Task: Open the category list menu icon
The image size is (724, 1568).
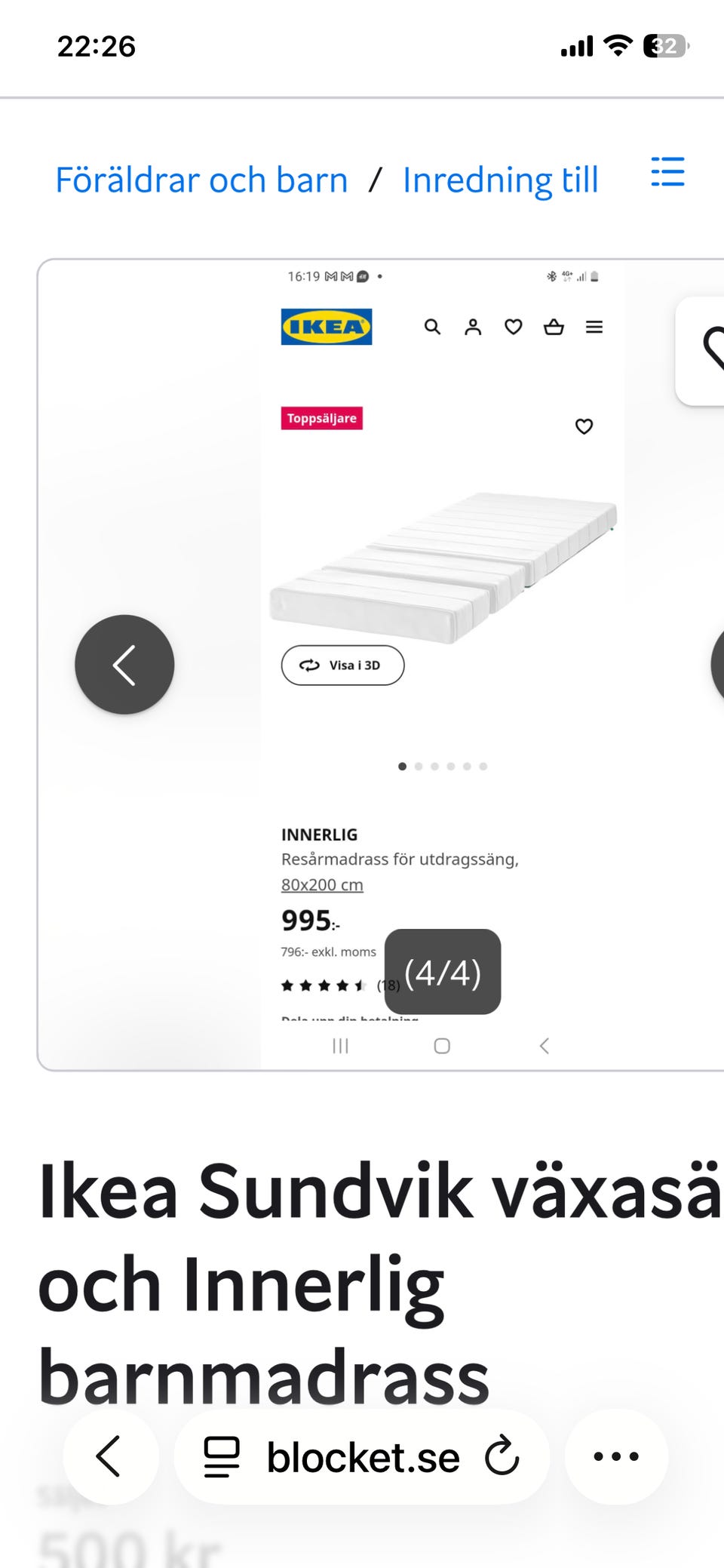Action: coord(667,172)
